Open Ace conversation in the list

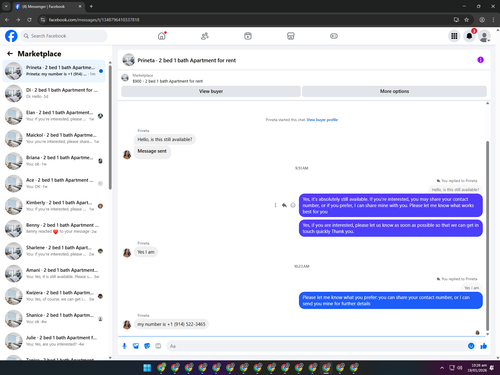pos(54,183)
